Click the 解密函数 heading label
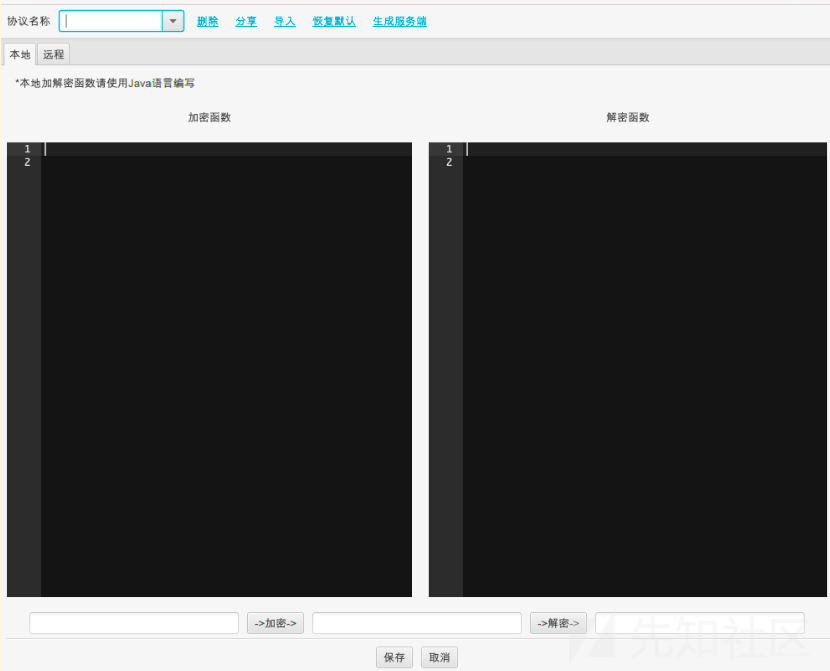Screen dimensions: 830x671 [x=628, y=117]
